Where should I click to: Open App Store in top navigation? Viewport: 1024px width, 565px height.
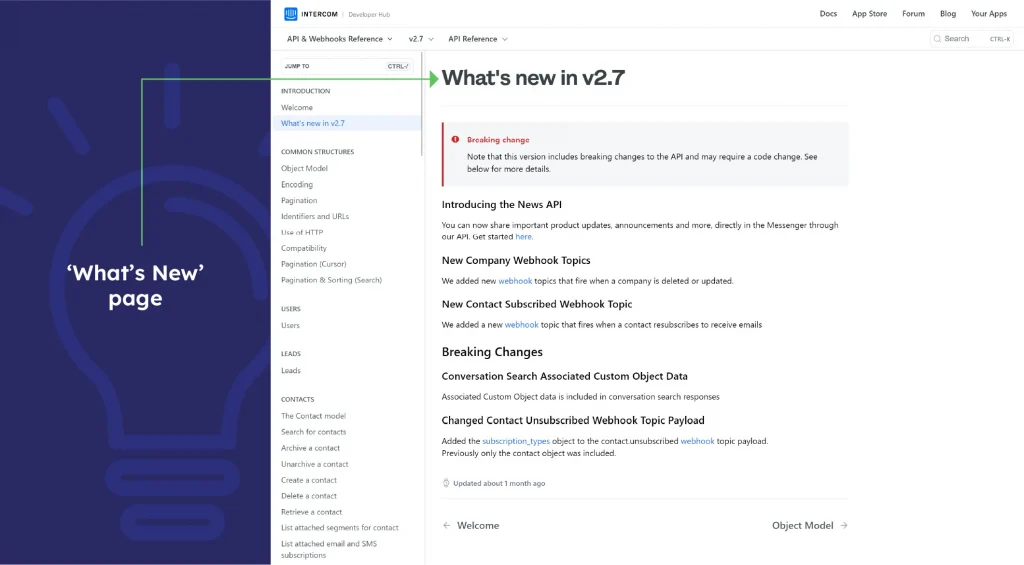coord(869,14)
